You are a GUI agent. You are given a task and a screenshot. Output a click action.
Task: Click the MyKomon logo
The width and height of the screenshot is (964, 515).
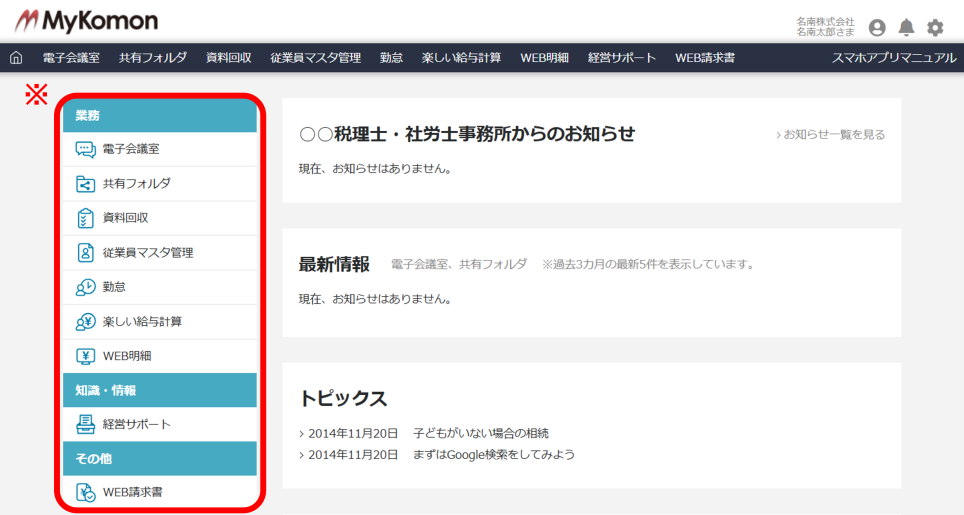(86, 20)
